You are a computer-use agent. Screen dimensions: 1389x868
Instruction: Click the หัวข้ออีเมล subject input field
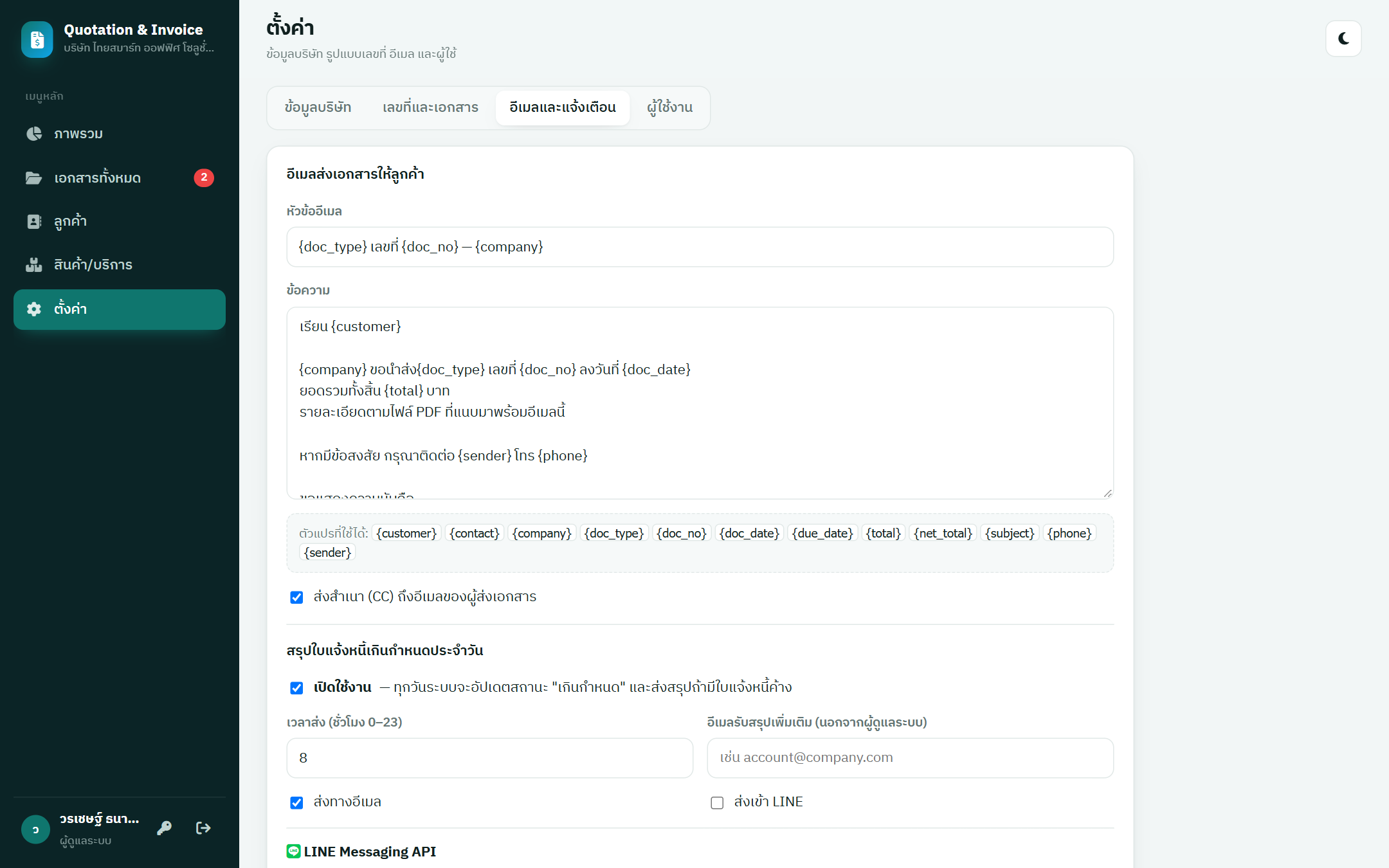[700, 247]
